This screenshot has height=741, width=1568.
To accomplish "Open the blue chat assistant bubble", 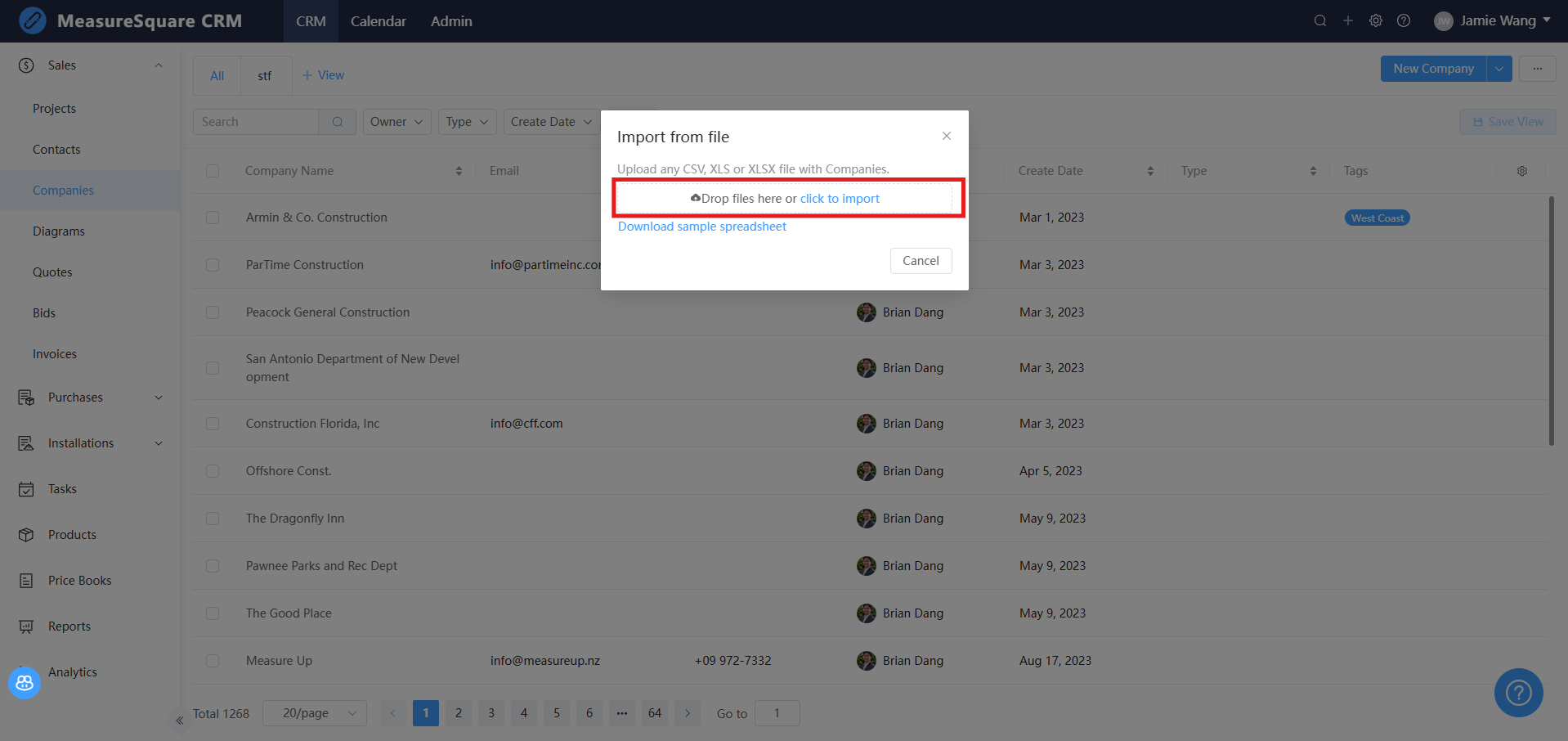I will tap(25, 683).
